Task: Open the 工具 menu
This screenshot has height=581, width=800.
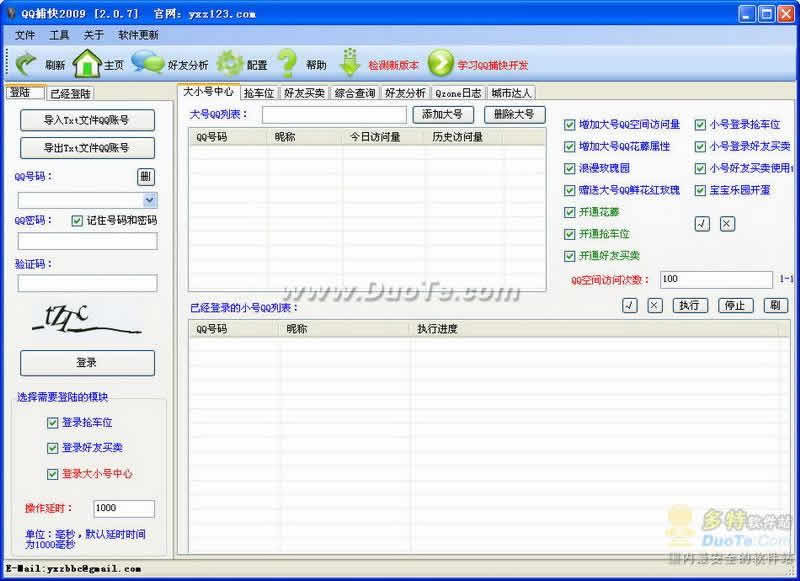Action: [59, 35]
